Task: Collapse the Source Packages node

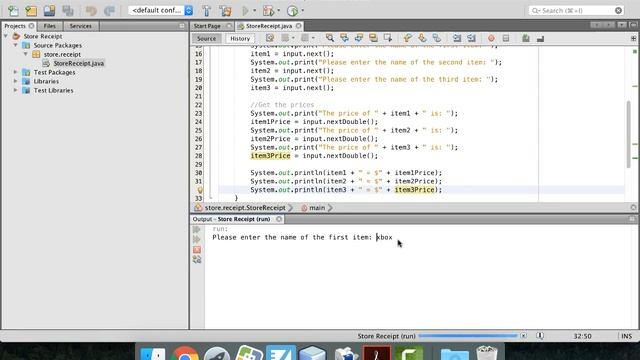Action: [16, 45]
